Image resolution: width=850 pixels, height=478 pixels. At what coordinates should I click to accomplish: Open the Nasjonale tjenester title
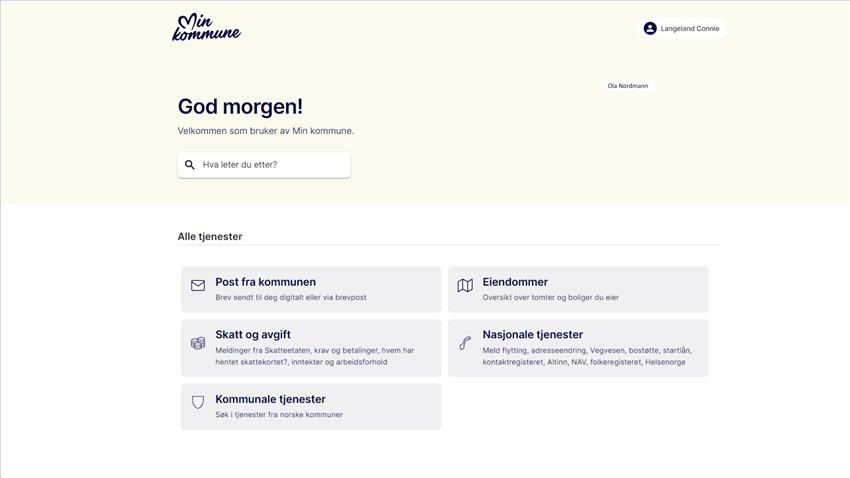[x=533, y=334]
